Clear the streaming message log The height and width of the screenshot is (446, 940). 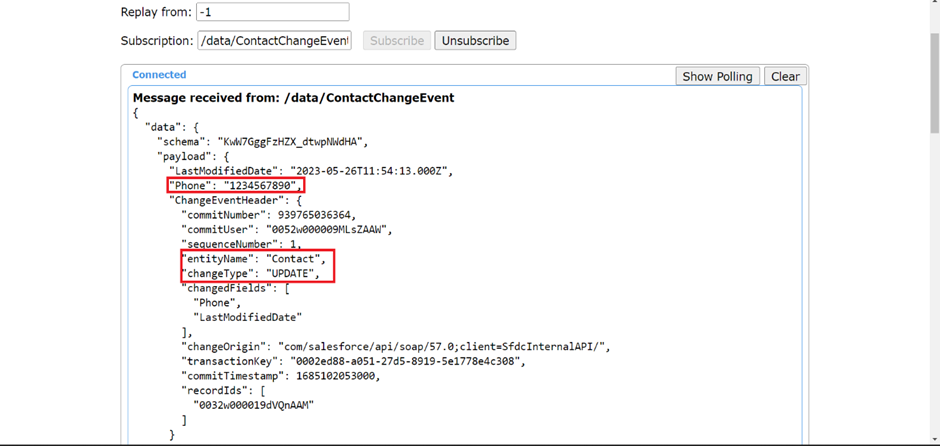click(x=785, y=76)
